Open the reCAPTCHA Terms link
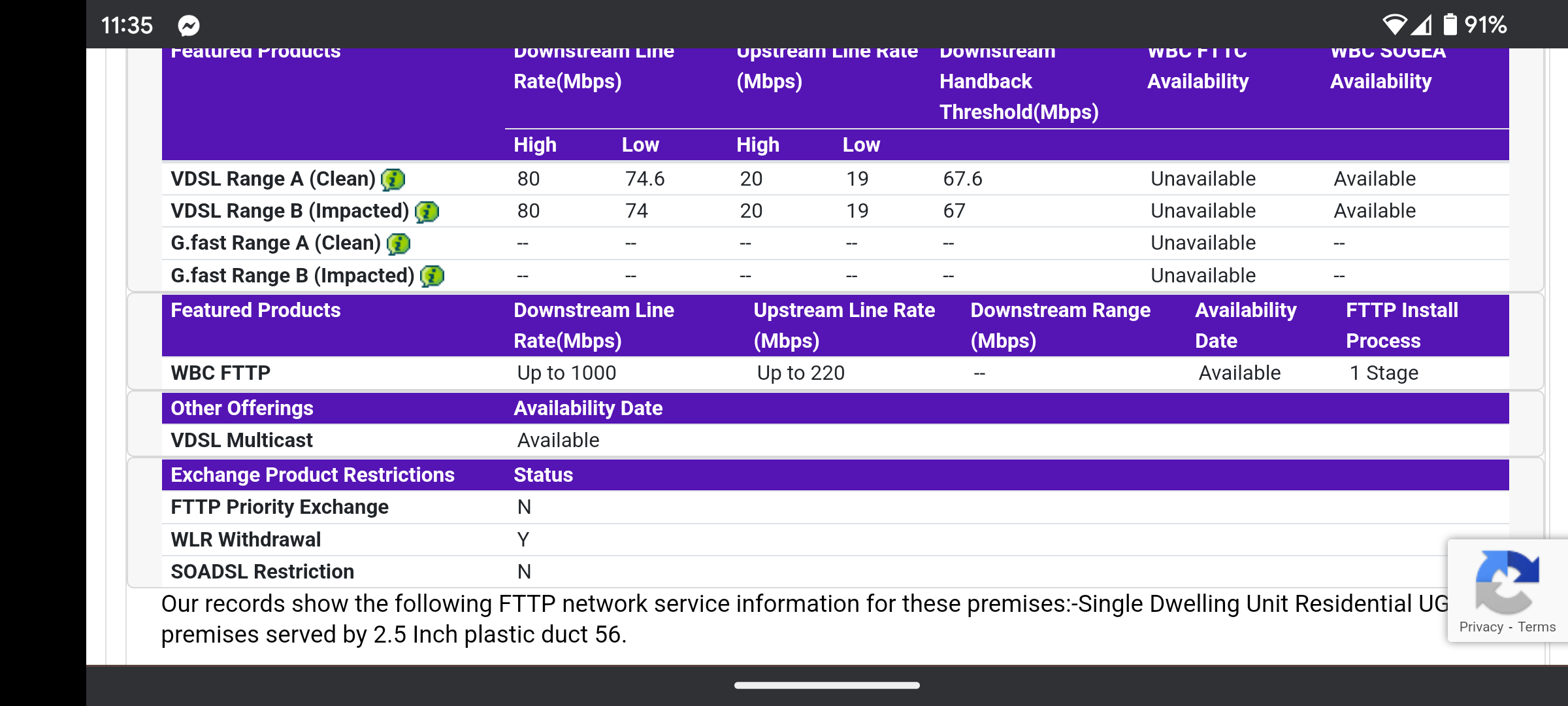Image resolution: width=1568 pixels, height=706 pixels. 1537,627
